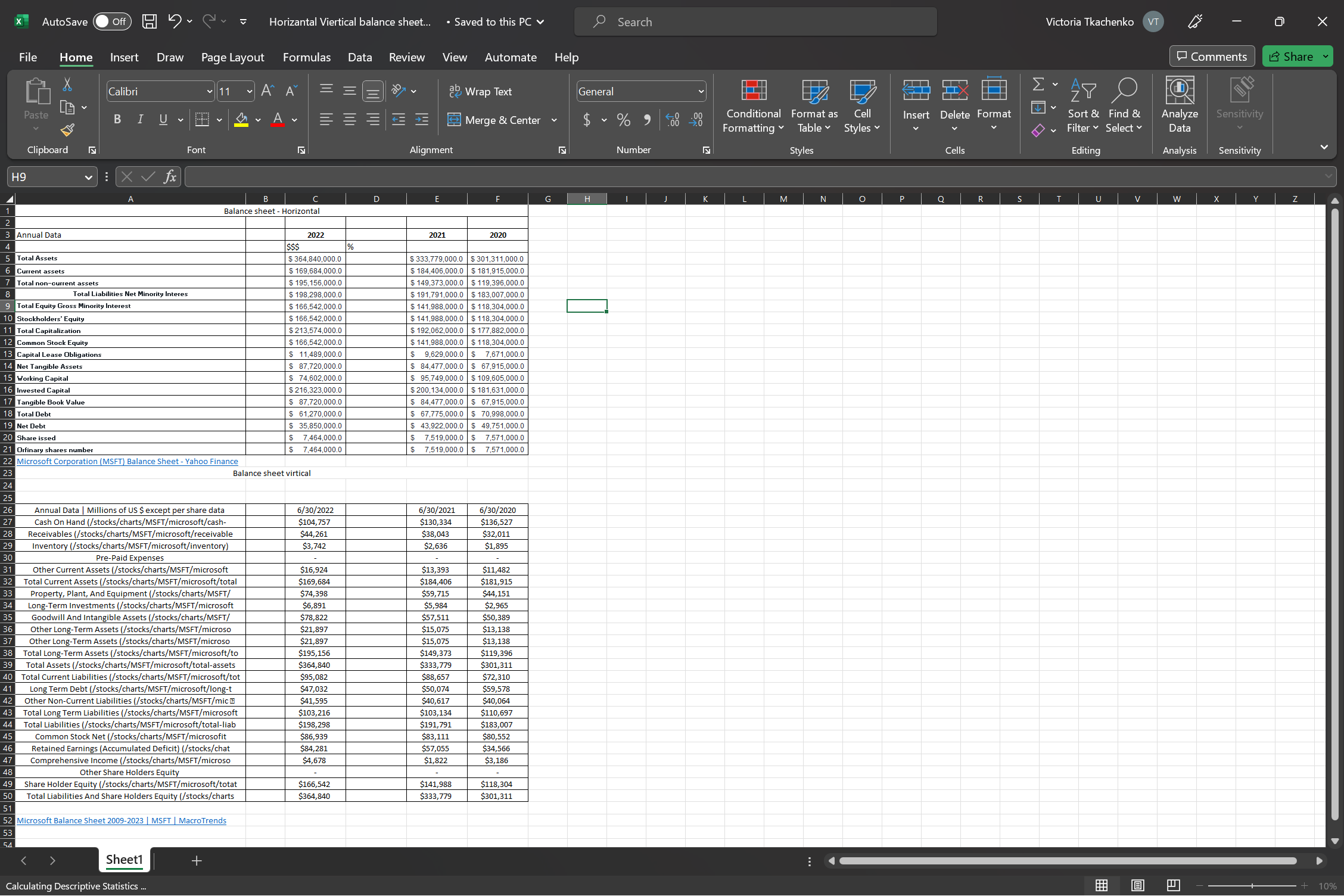1344x896 pixels.
Task: Click the Format Painter brush icon
Action: (67, 130)
